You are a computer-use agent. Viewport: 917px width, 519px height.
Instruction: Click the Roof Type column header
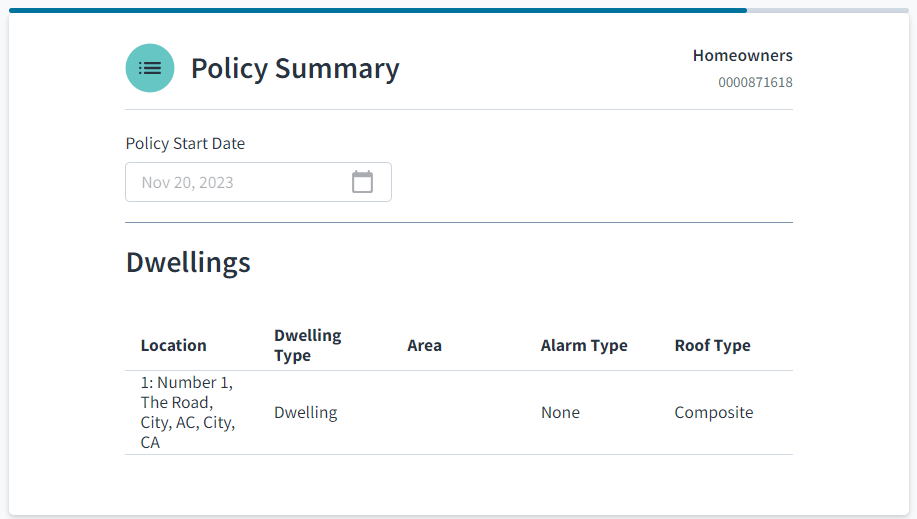tap(712, 345)
